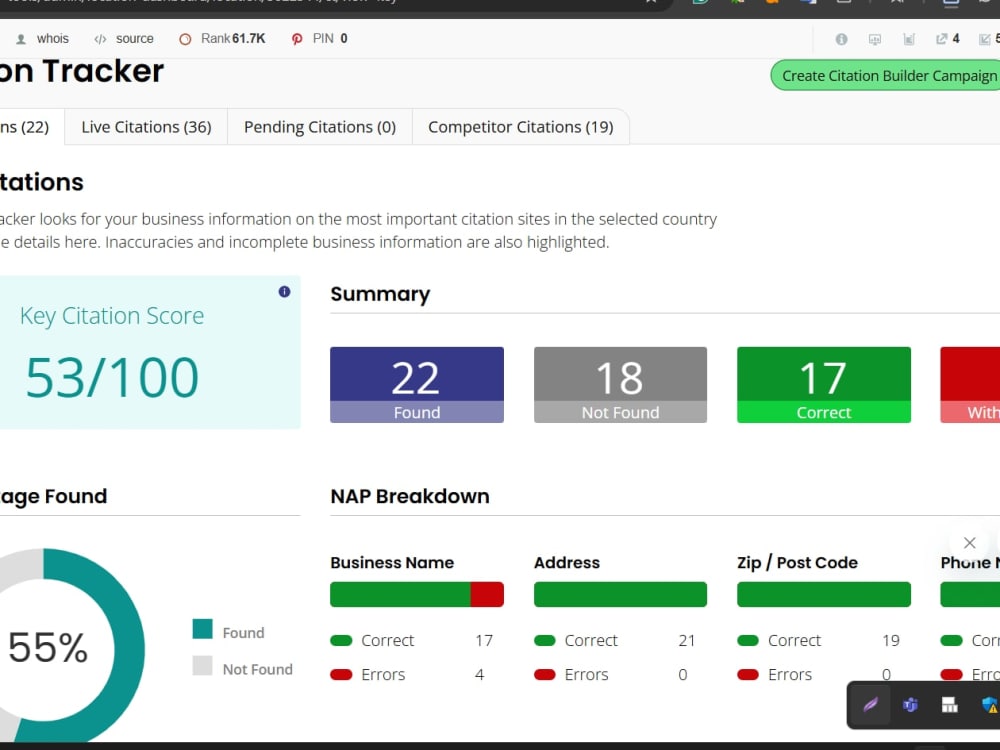Click the page density report icon
The width and height of the screenshot is (1000, 750).
click(909, 39)
